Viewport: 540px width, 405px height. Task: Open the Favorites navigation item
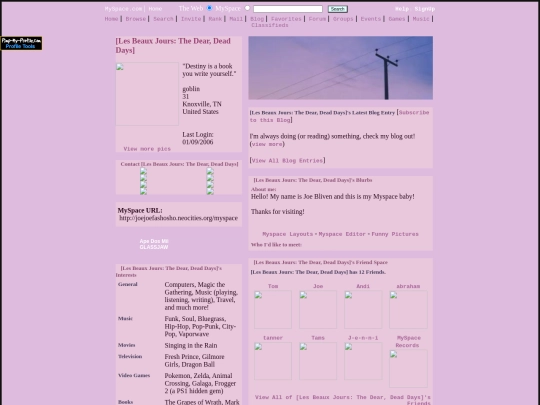(x=286, y=19)
